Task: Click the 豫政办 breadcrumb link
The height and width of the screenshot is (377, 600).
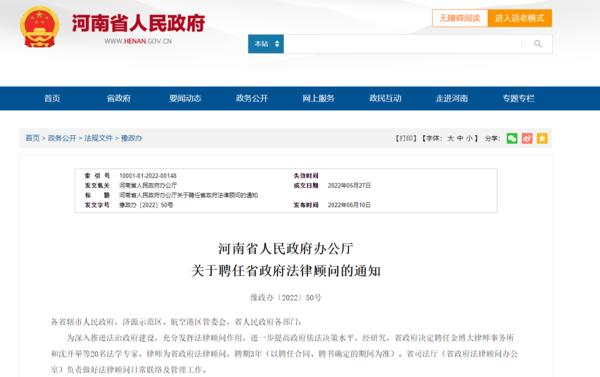Action: [x=131, y=138]
